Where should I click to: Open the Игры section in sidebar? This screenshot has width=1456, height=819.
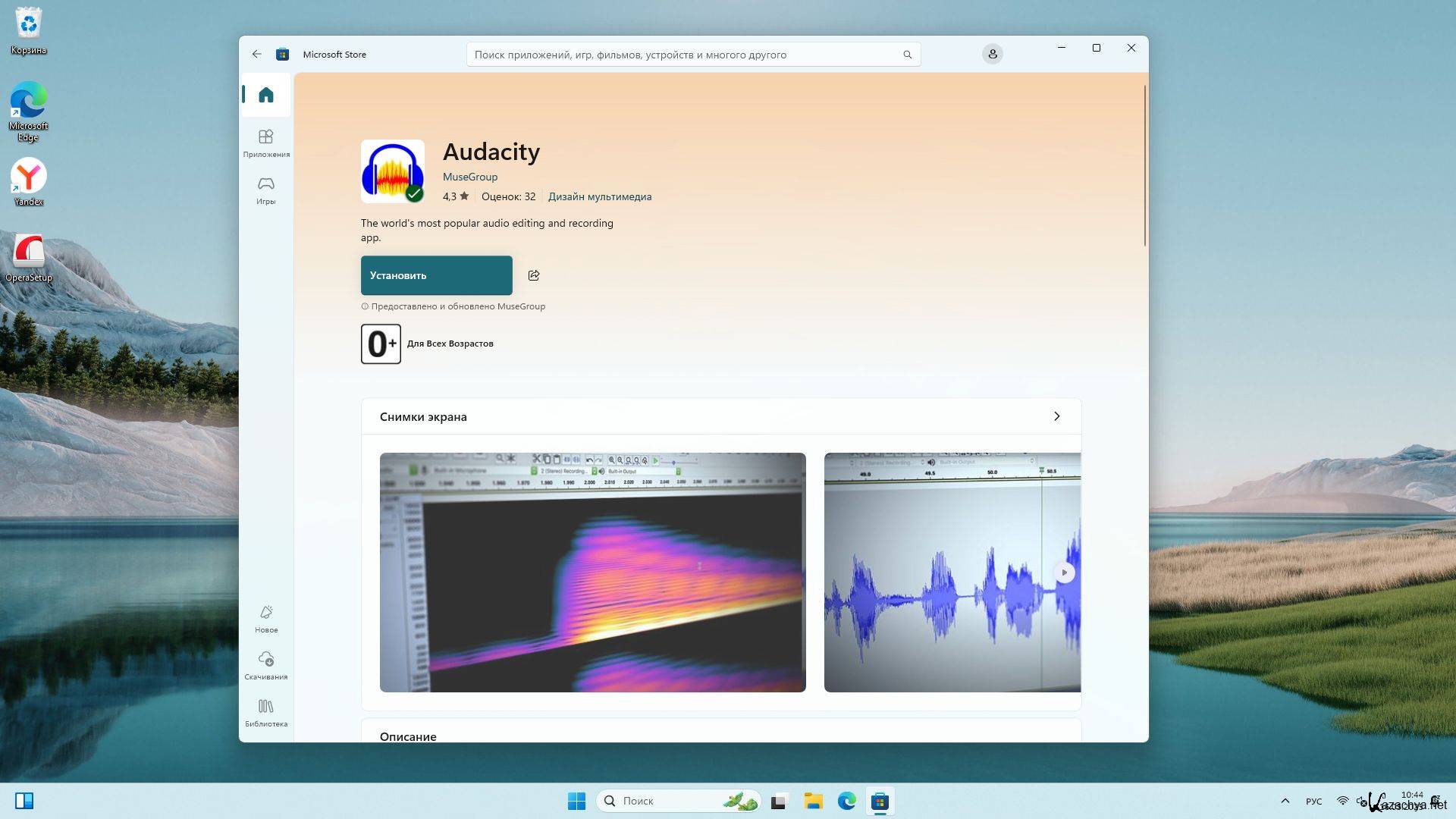(265, 190)
